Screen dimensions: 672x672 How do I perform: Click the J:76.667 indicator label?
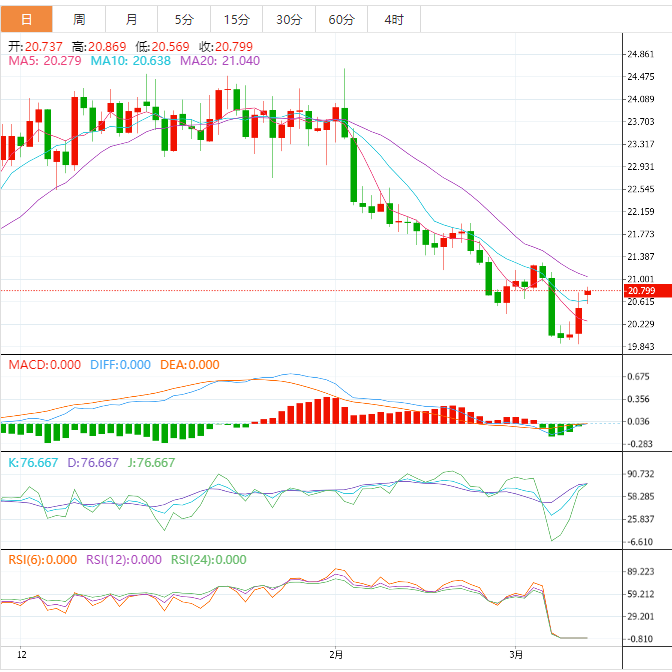[151, 463]
